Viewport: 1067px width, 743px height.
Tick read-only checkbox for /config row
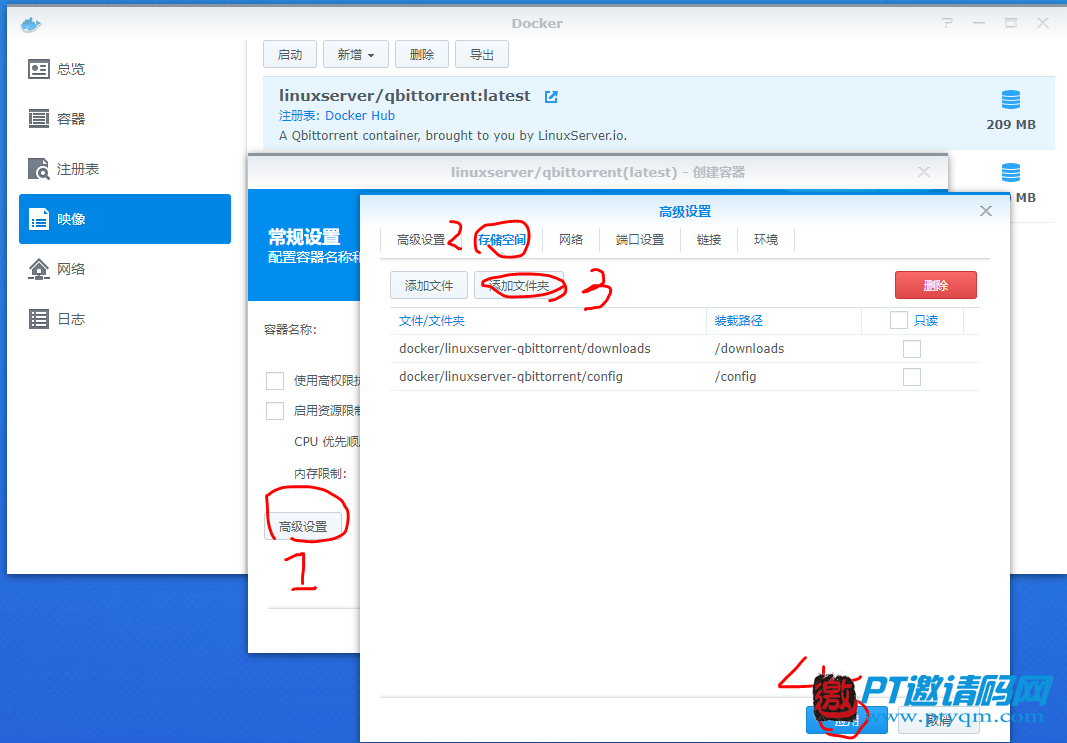tap(912, 377)
